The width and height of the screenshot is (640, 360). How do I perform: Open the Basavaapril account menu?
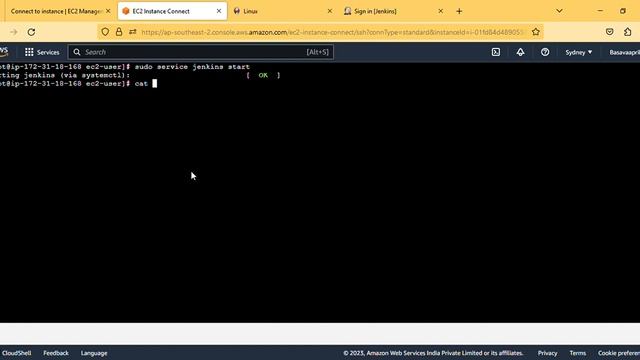click(624, 52)
